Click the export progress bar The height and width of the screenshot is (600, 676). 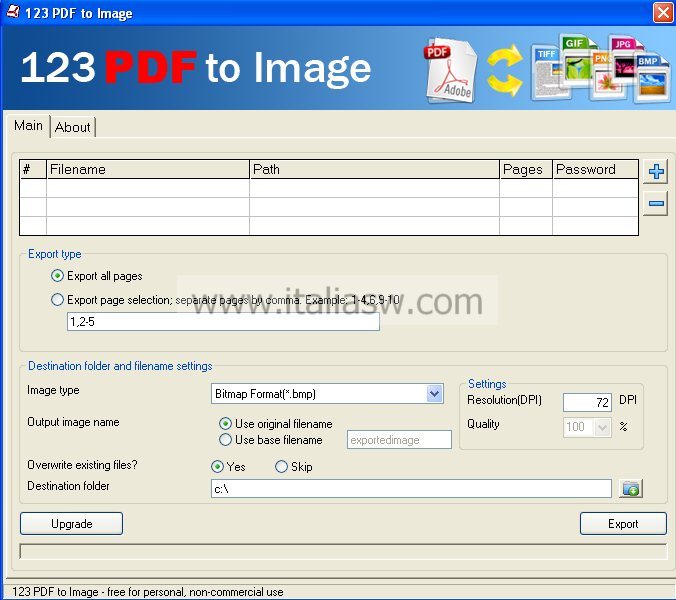tap(343, 552)
